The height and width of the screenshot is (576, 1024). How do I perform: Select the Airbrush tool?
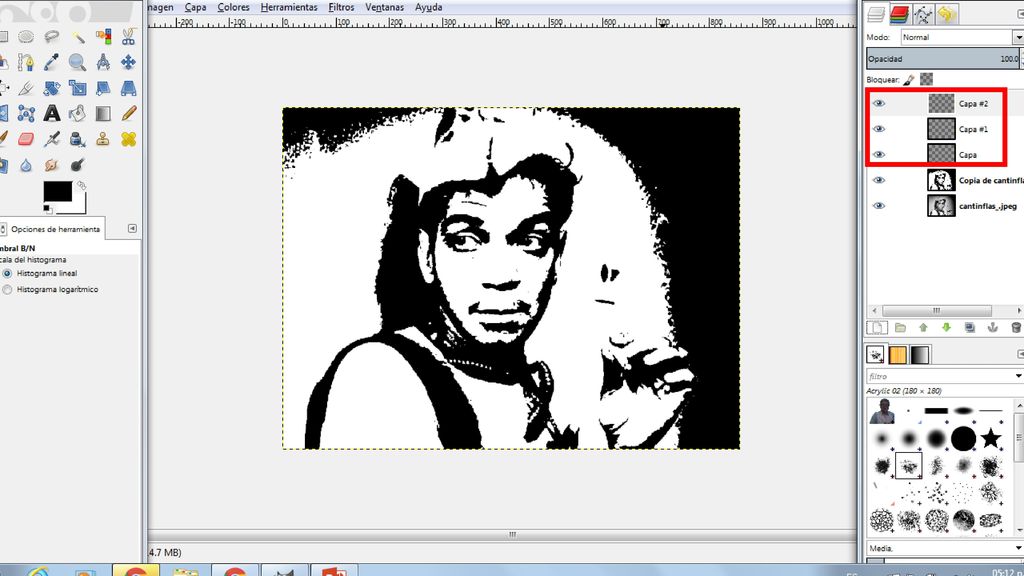tap(52, 139)
